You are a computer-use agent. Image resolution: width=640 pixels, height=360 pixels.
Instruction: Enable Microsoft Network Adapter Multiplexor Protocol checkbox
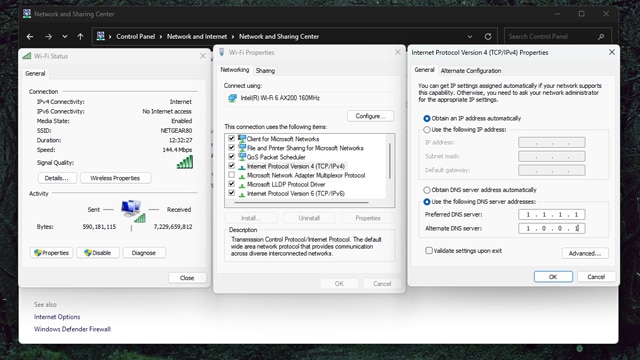pyautogui.click(x=231, y=175)
